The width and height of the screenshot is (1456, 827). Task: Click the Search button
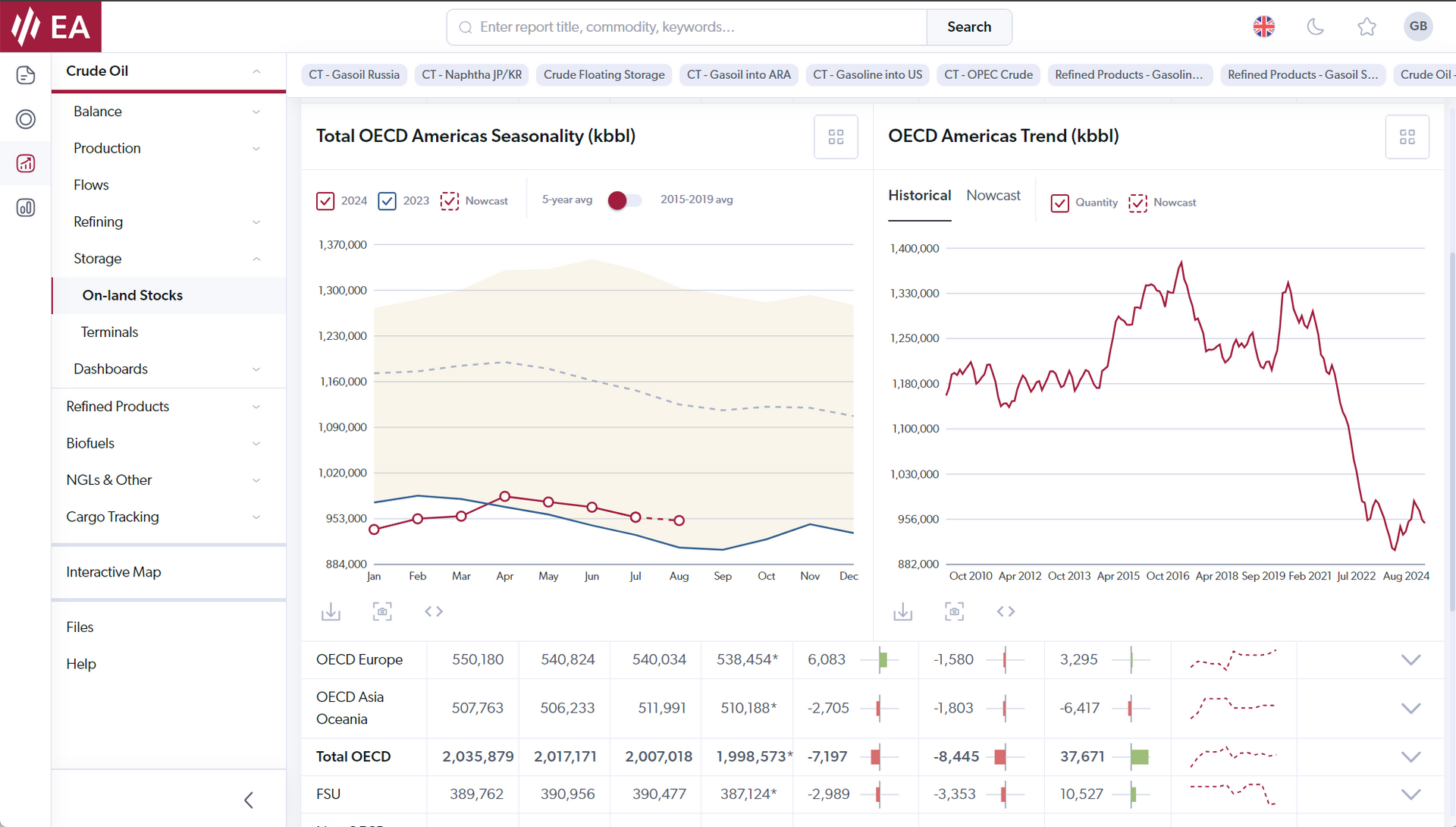[x=969, y=27]
